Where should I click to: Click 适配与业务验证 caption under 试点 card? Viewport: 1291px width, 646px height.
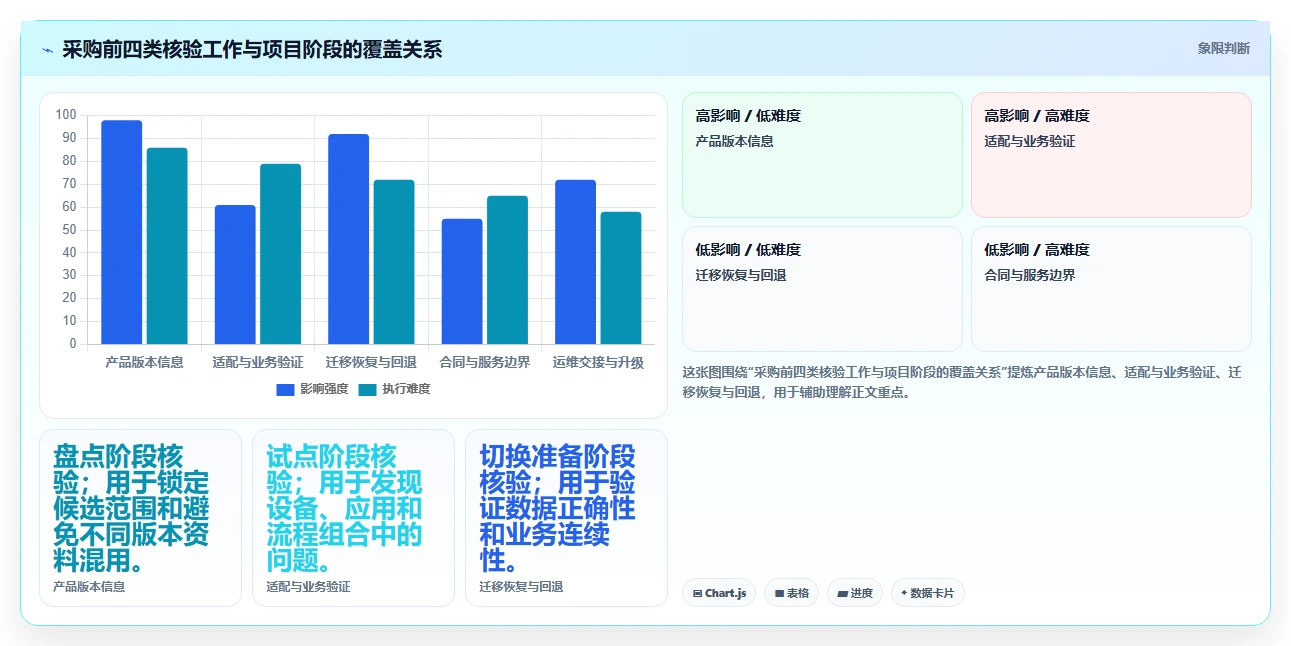click(308, 587)
